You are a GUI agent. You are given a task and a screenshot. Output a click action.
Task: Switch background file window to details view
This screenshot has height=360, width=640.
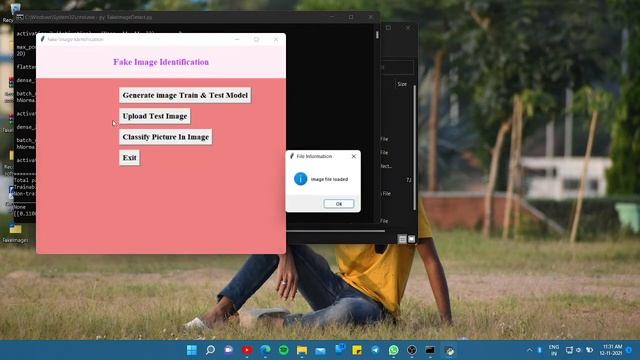click(x=402, y=239)
